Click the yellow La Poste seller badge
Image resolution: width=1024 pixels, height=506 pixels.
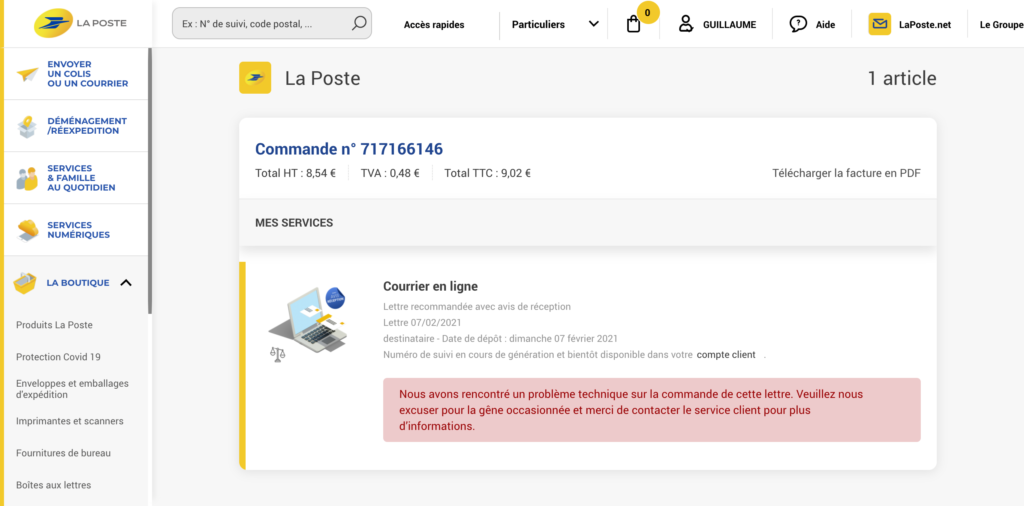[255, 78]
